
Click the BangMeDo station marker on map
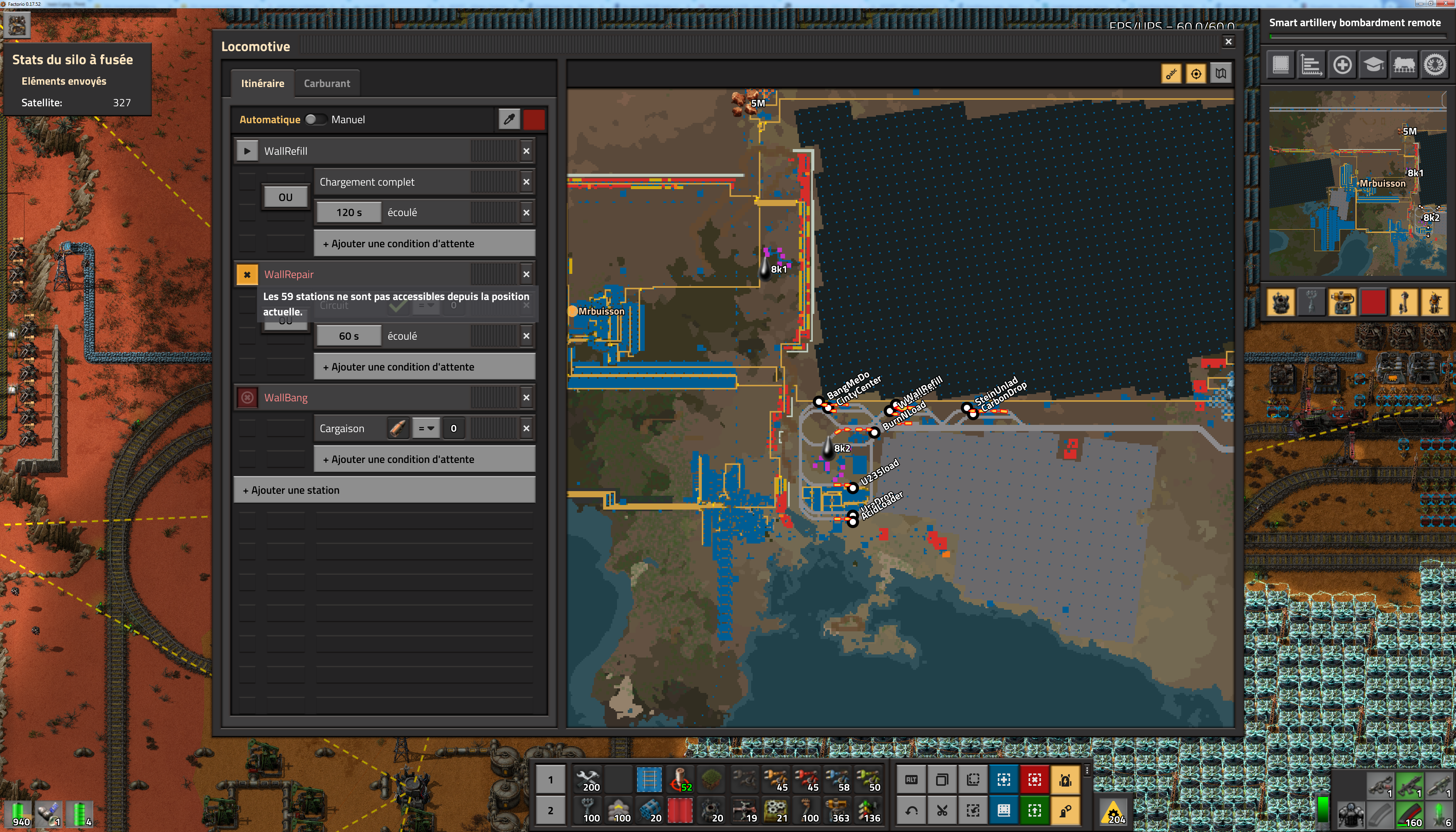pyautogui.click(x=819, y=402)
